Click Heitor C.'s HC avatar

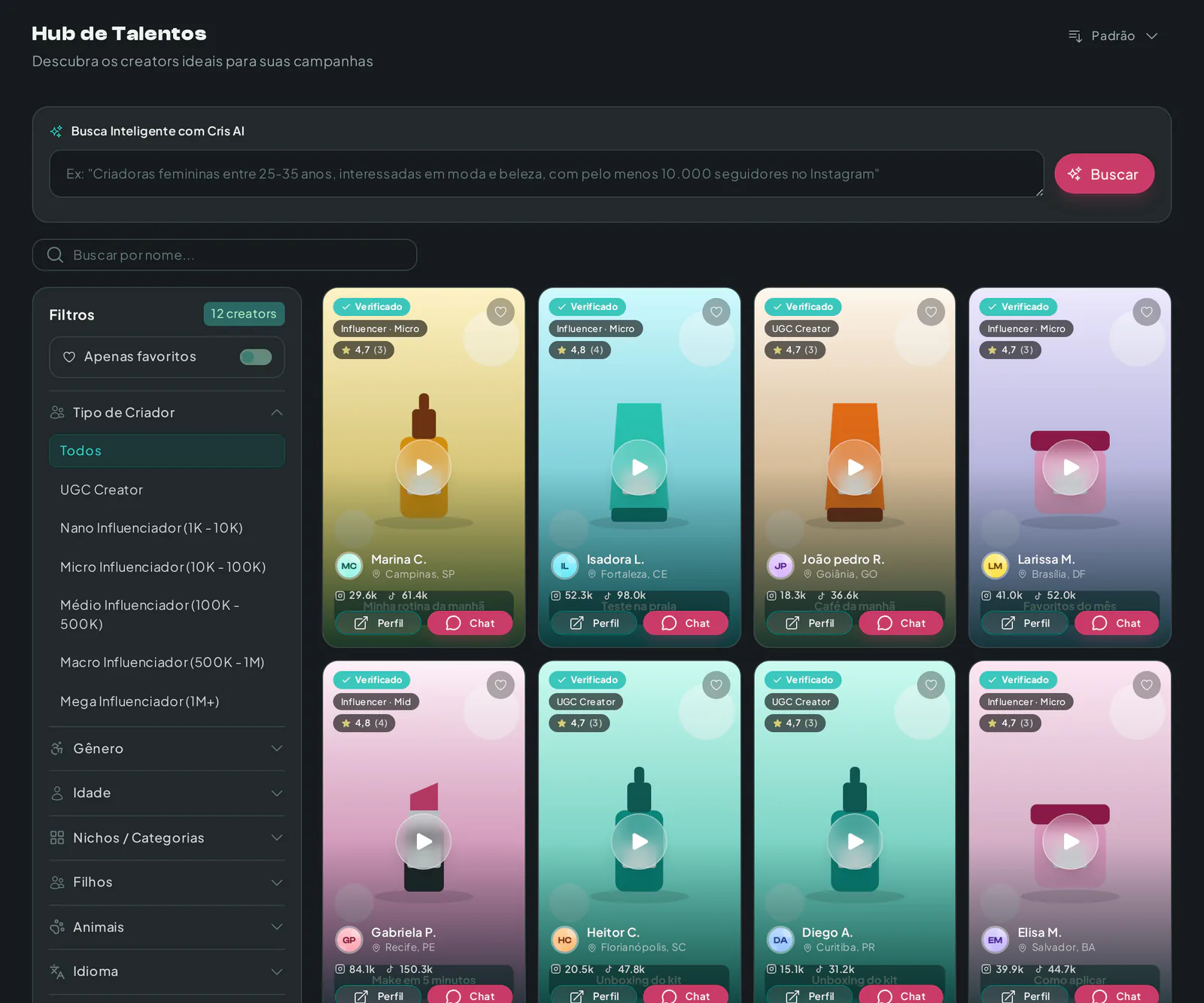pyautogui.click(x=564, y=940)
